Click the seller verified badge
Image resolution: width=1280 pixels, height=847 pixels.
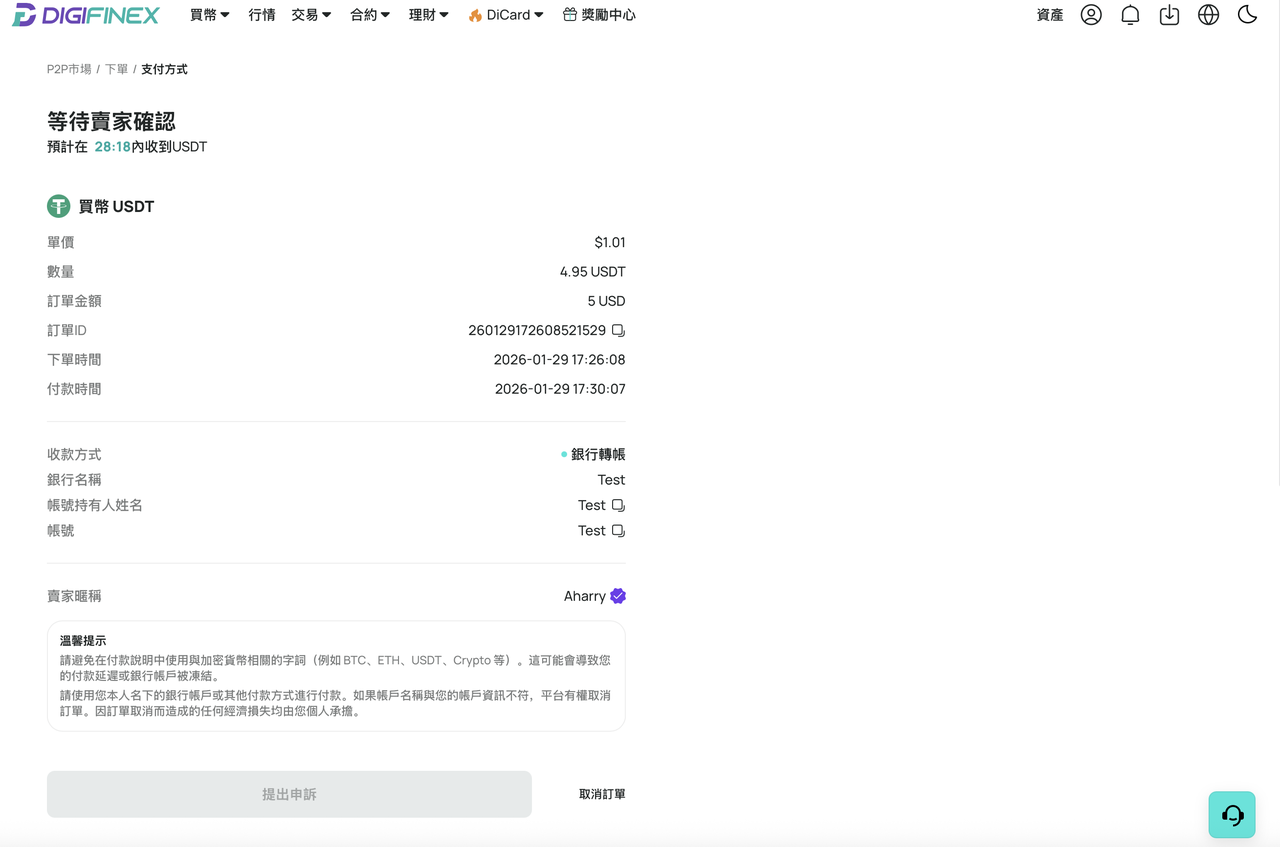pos(618,596)
